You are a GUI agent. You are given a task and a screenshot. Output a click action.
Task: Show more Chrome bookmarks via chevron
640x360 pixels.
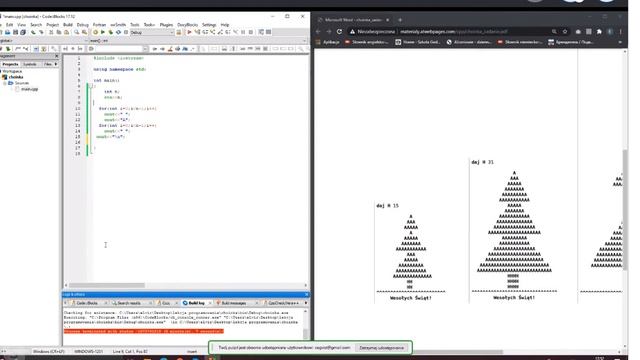tap(620, 42)
